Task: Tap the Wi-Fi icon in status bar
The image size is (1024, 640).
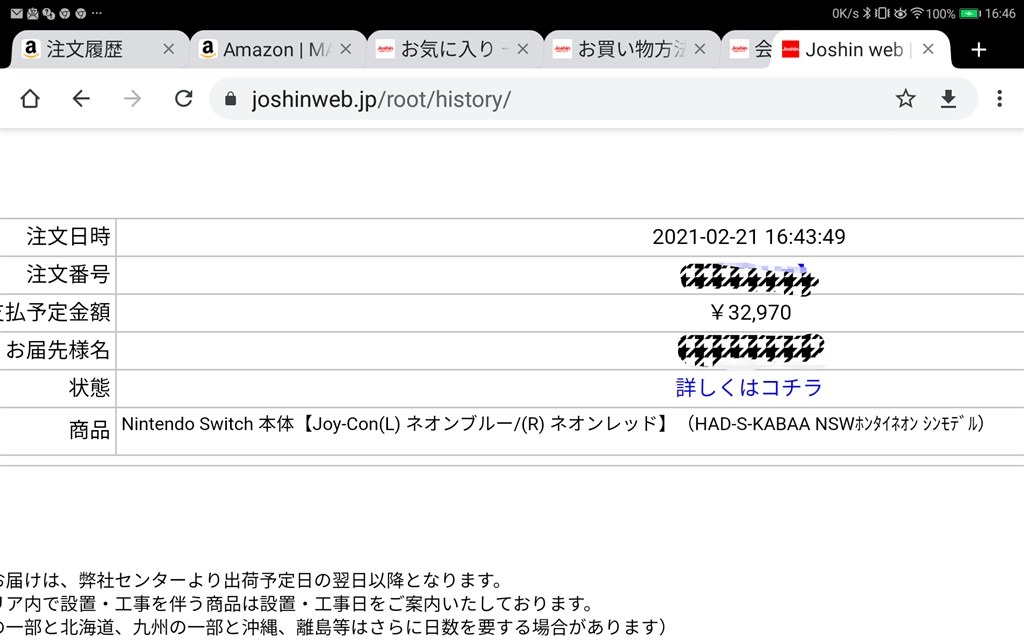Action: pos(917,13)
